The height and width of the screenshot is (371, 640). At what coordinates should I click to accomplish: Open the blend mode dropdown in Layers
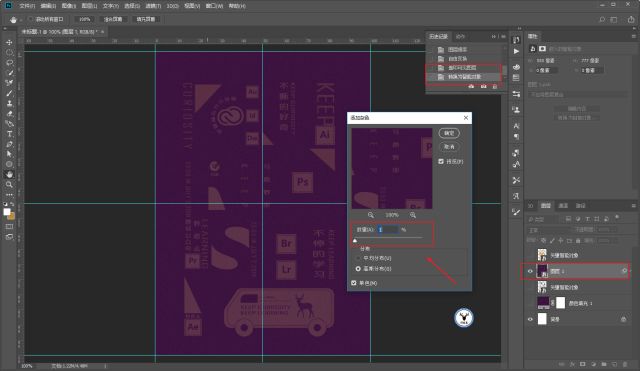coord(550,230)
